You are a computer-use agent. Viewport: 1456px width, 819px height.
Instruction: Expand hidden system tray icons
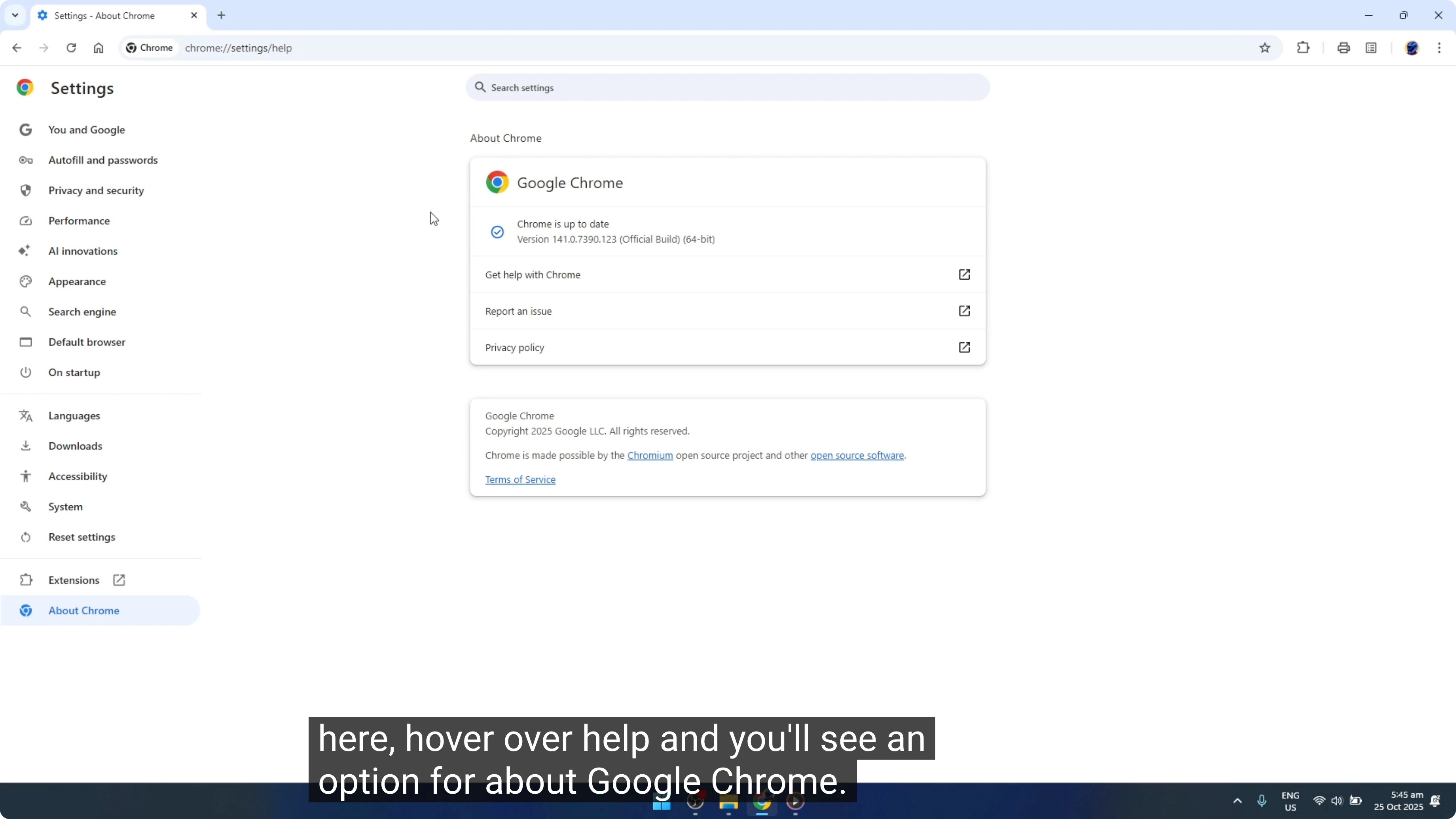(x=1237, y=801)
